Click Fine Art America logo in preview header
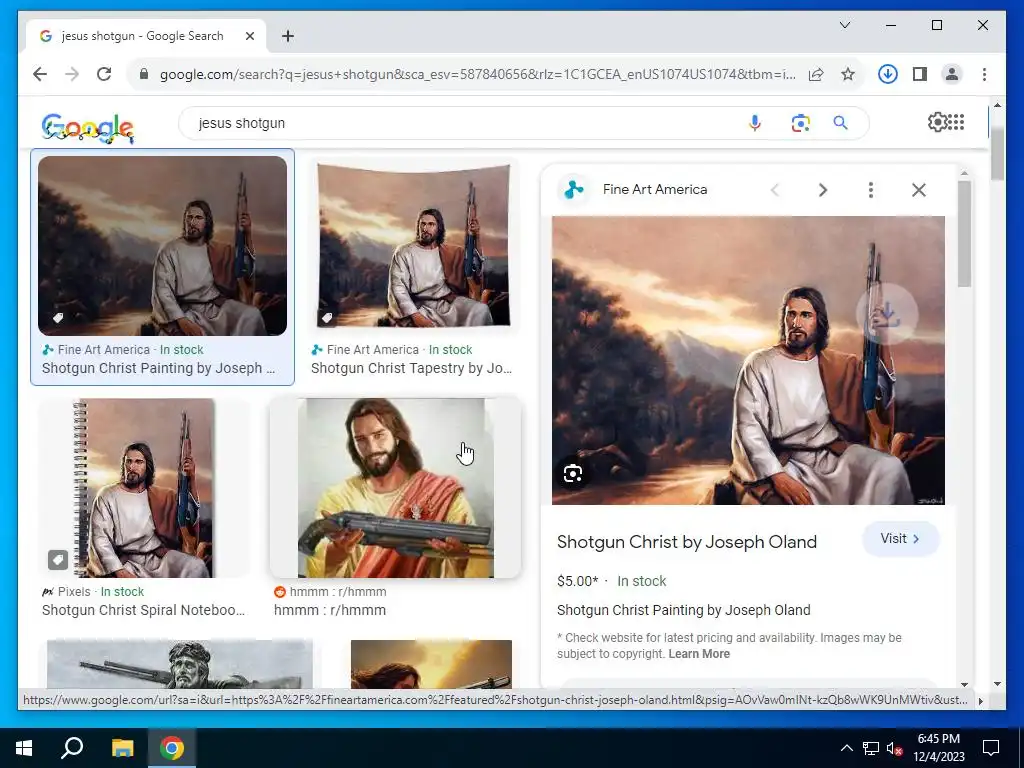 point(574,189)
